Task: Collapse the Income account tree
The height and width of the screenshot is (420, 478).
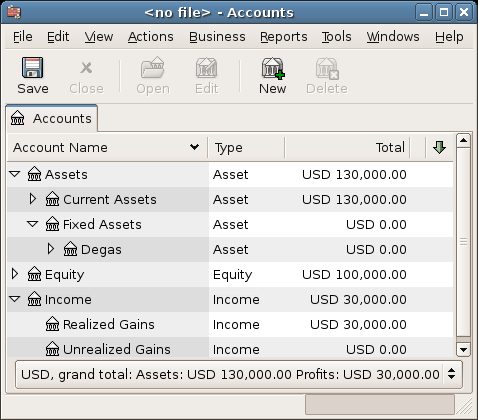Action: tap(15, 299)
